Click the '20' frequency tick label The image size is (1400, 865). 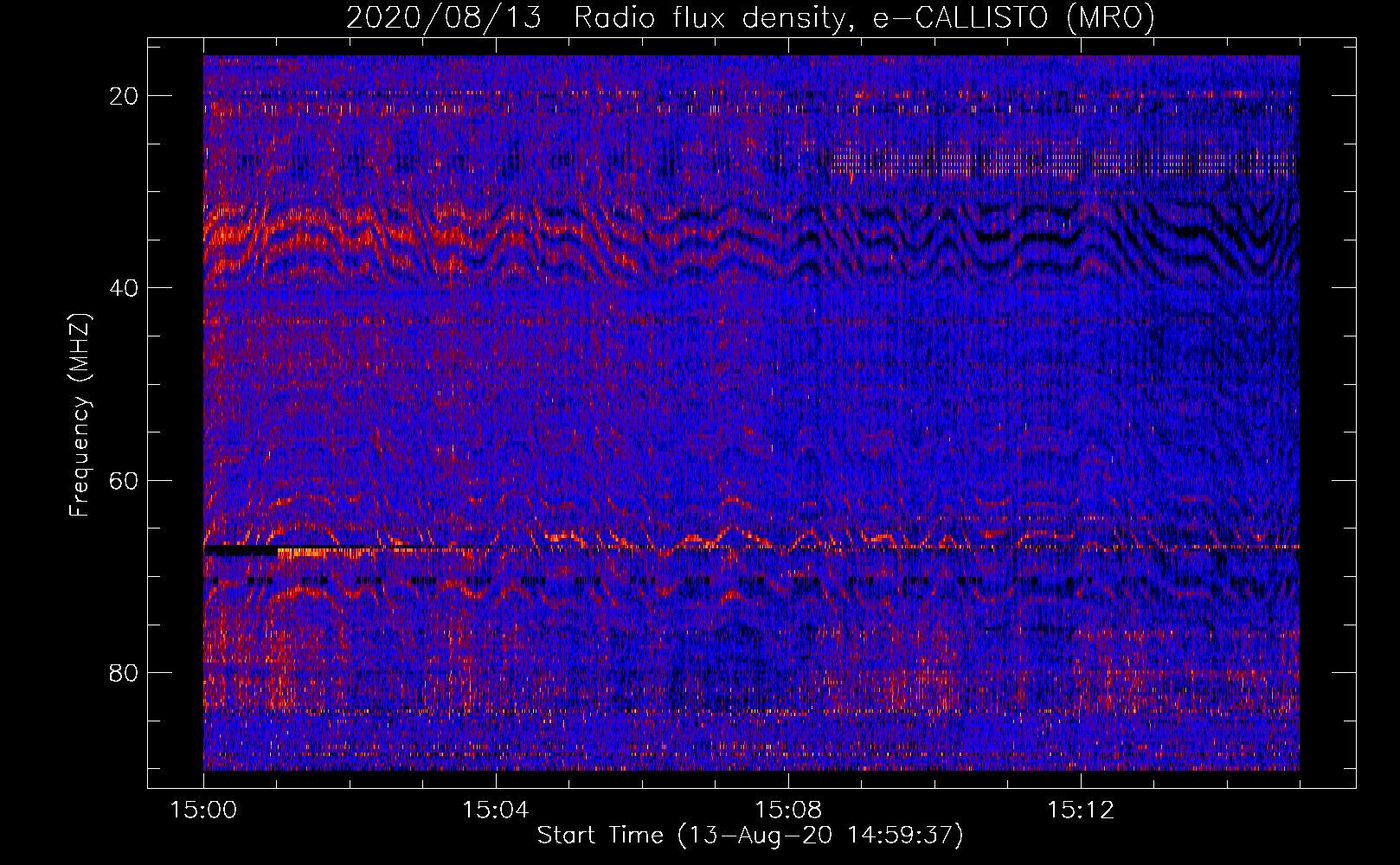(x=125, y=96)
